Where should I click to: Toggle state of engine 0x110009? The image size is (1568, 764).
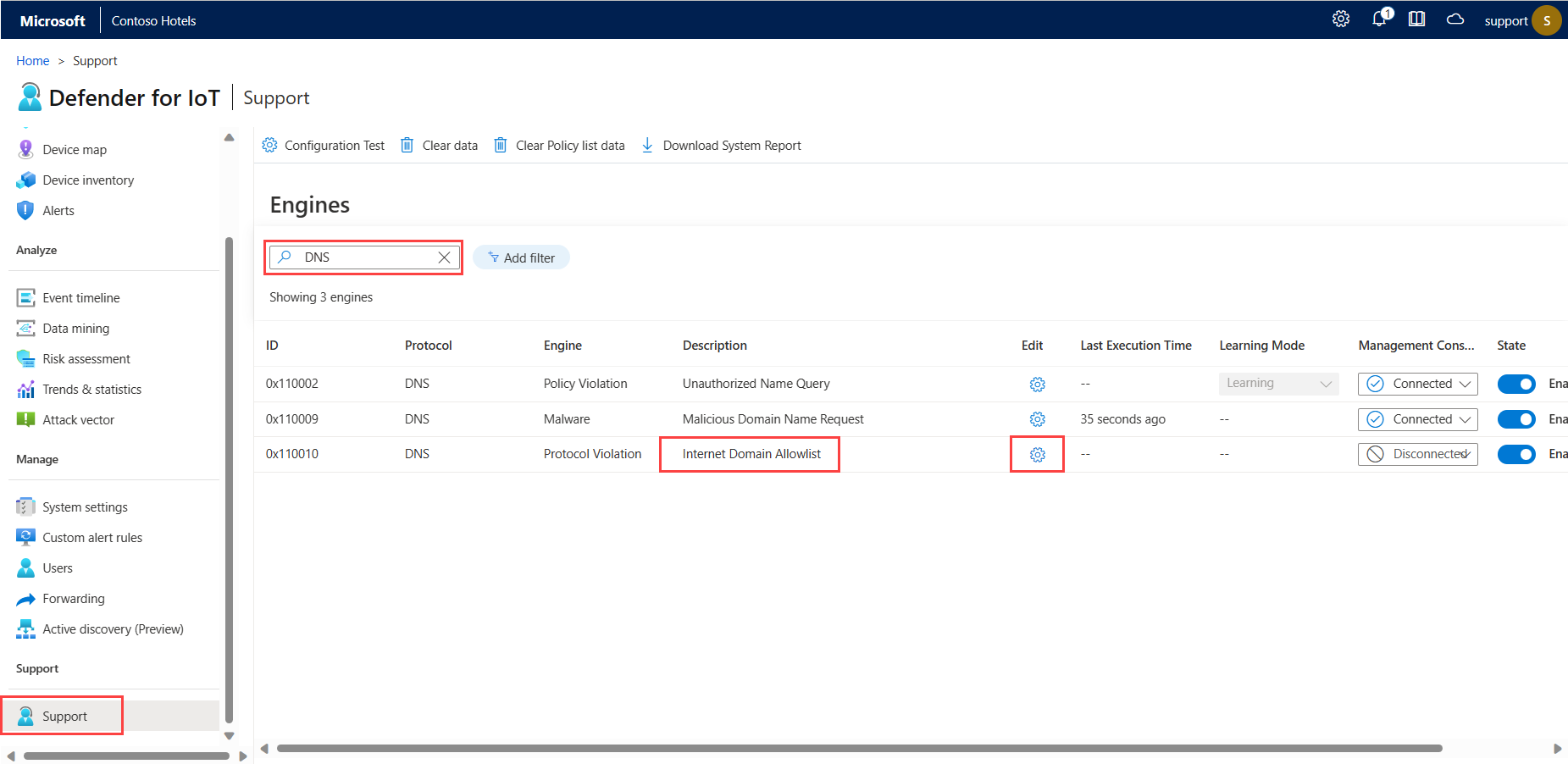[1516, 419]
